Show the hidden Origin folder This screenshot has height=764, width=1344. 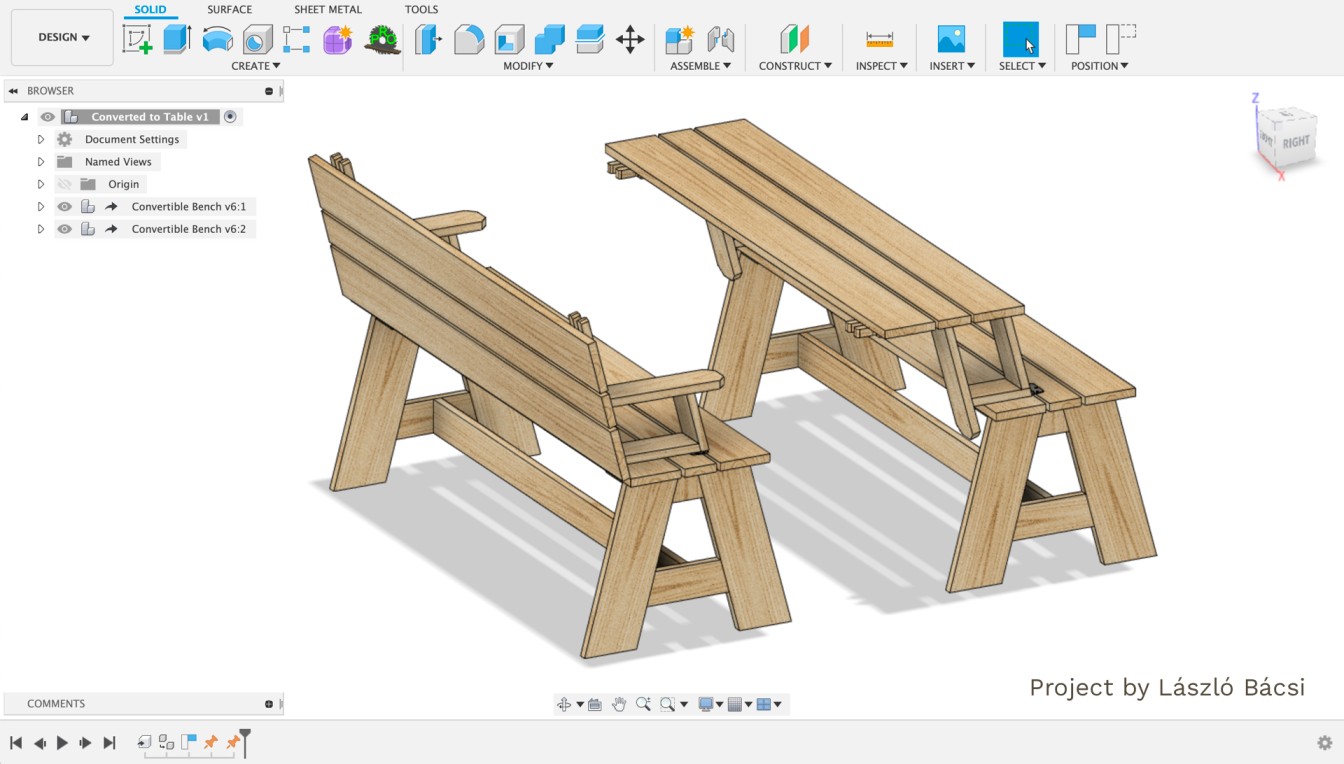65,184
